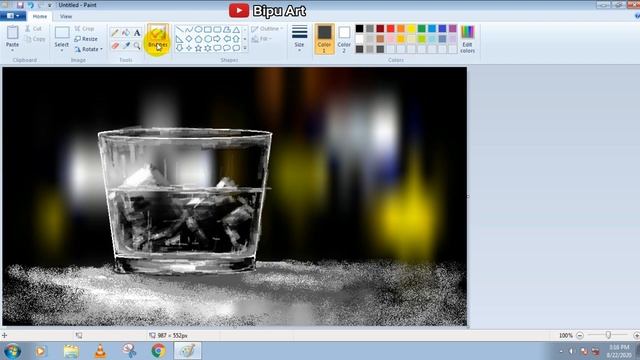Click the drinking glass on the canvas
Viewport: 640px width, 360px height.
pyautogui.click(x=185, y=200)
